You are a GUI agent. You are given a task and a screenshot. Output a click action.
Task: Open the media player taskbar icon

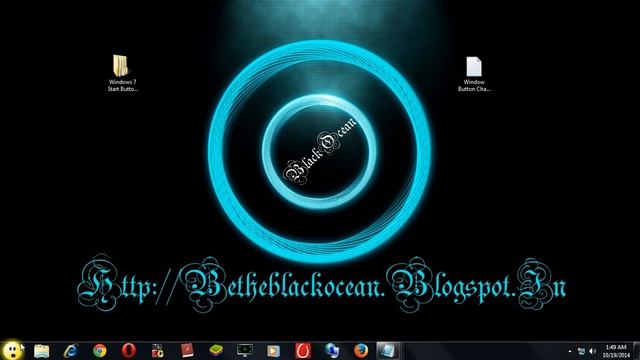[273, 351]
